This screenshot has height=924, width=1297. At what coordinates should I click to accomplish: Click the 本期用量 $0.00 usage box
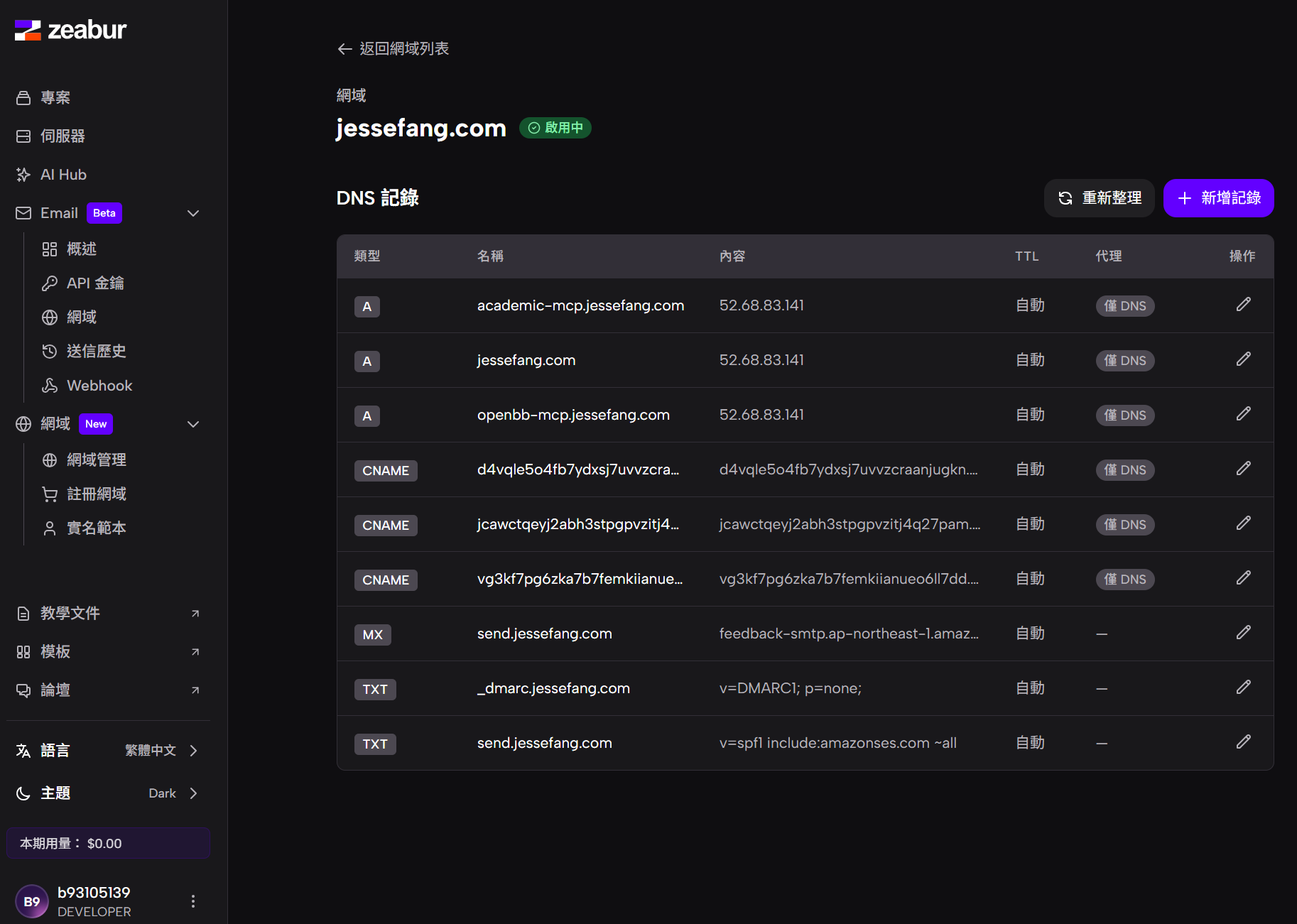(108, 844)
